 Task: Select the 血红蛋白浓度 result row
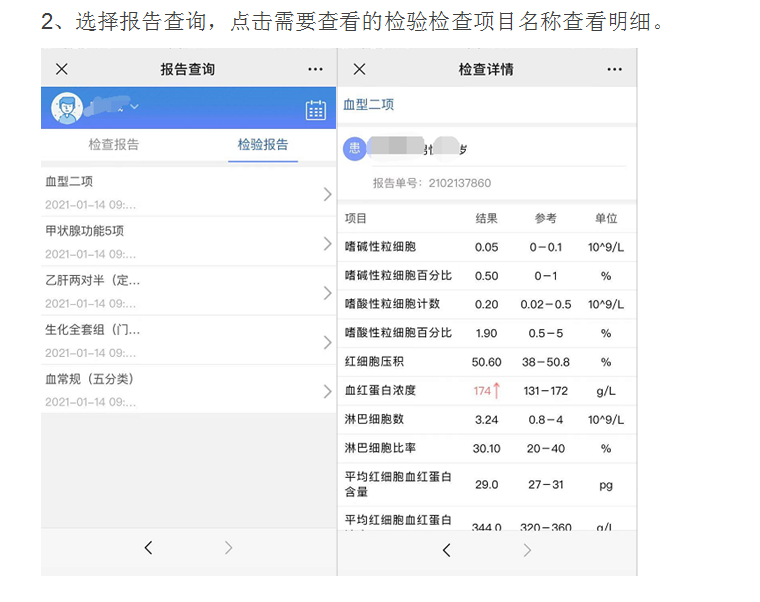(x=486, y=390)
